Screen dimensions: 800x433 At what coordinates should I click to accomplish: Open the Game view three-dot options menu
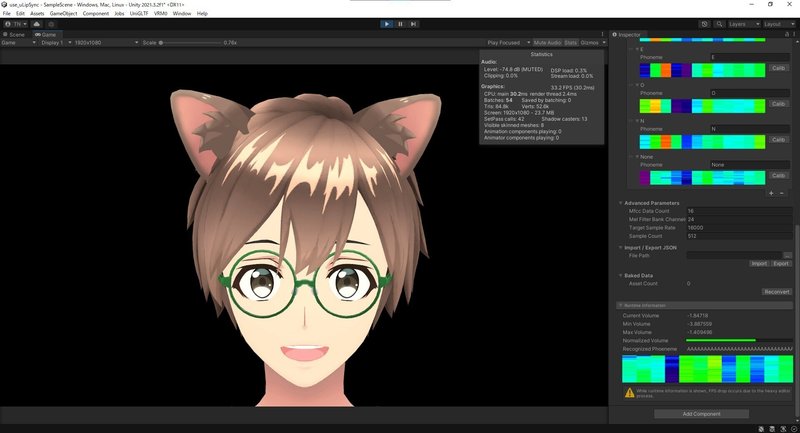coord(602,34)
